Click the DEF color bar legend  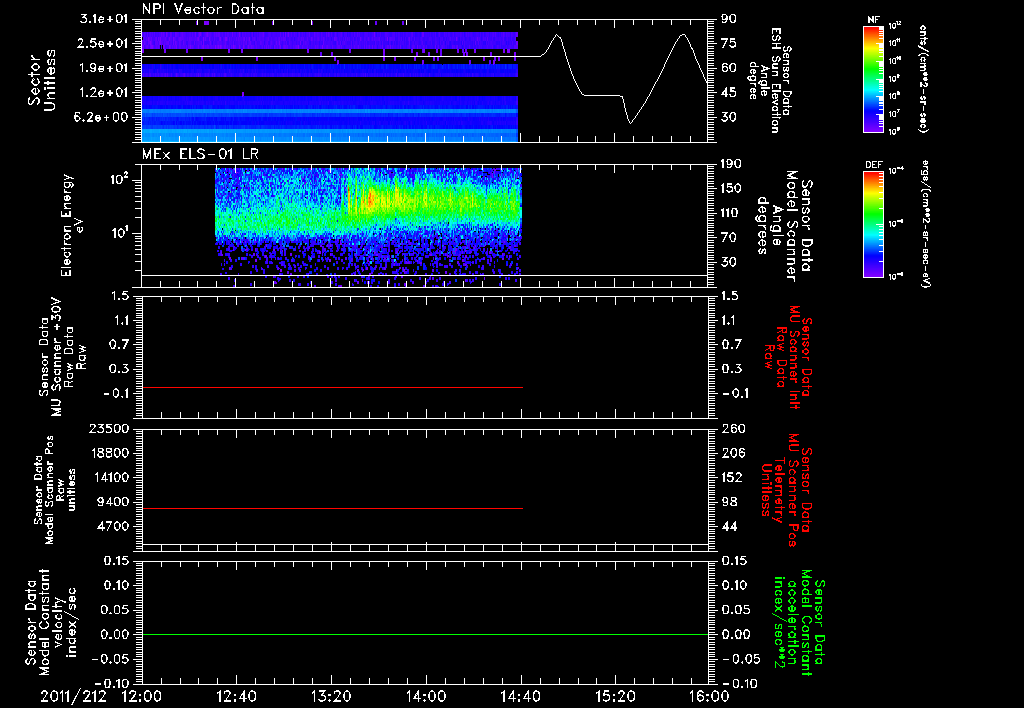[x=874, y=224]
